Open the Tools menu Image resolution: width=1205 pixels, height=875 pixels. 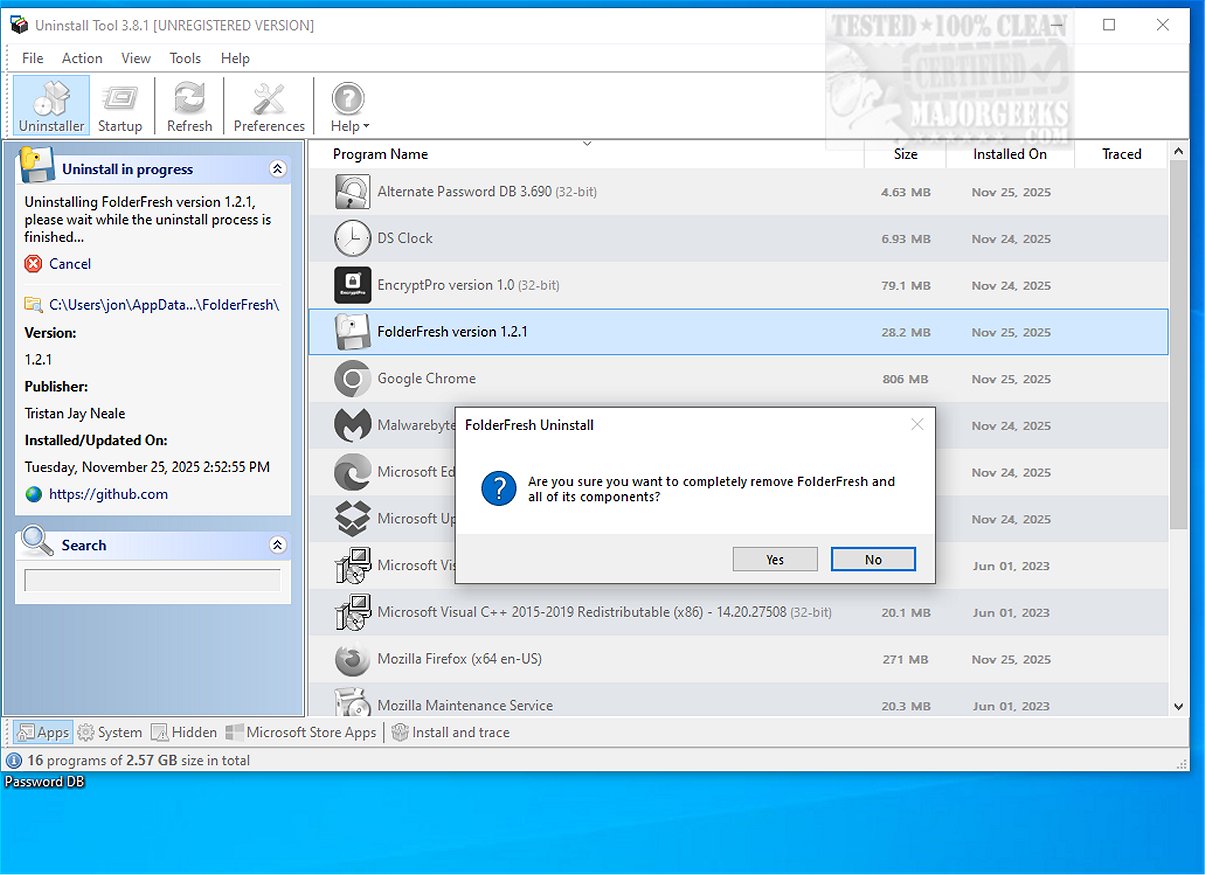pos(185,58)
